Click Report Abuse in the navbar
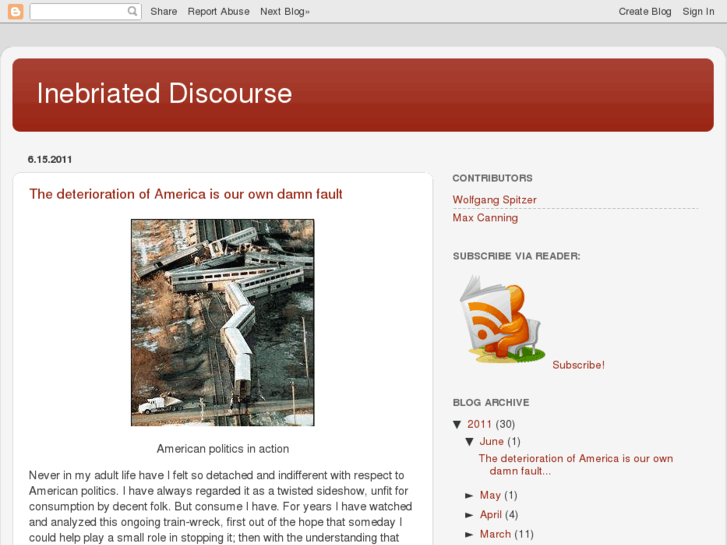 218,12
